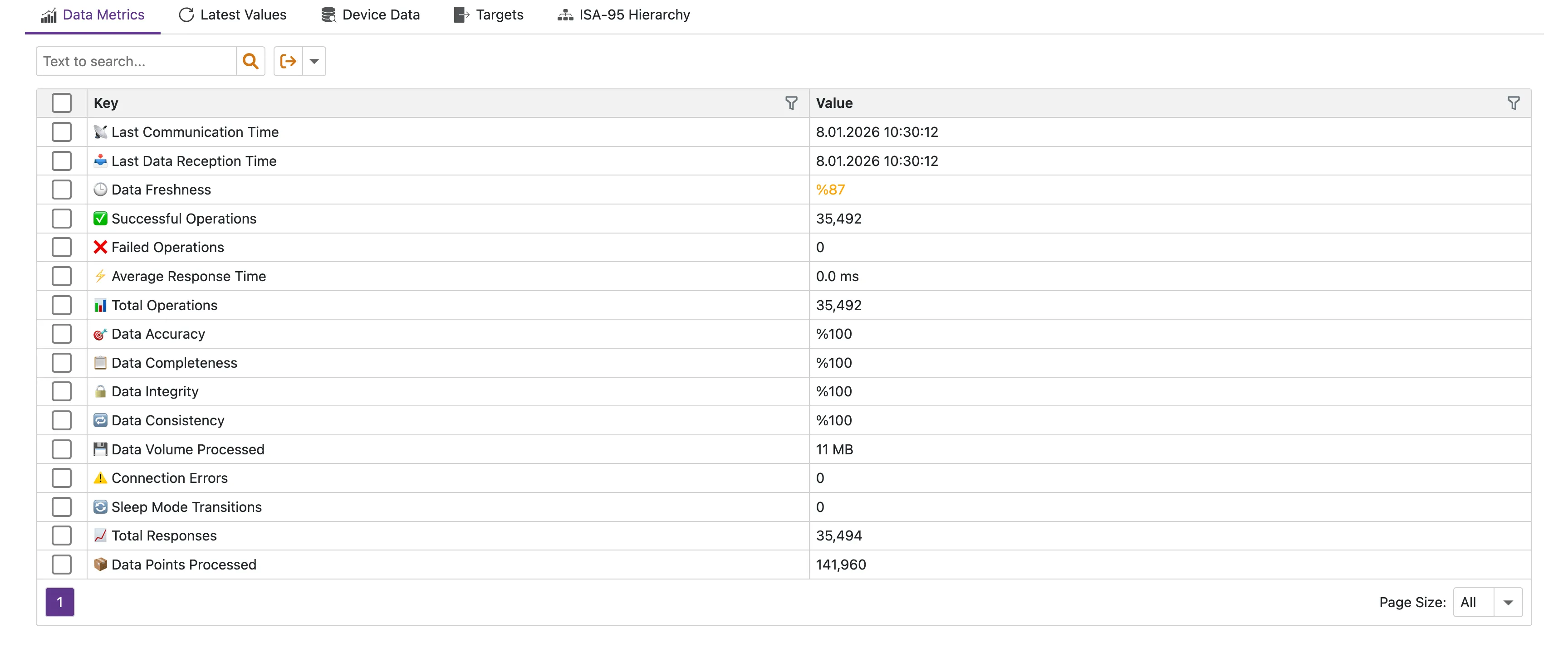Check the checkbox for Data Freshness row
Screen dimensions: 1568x667
point(62,189)
